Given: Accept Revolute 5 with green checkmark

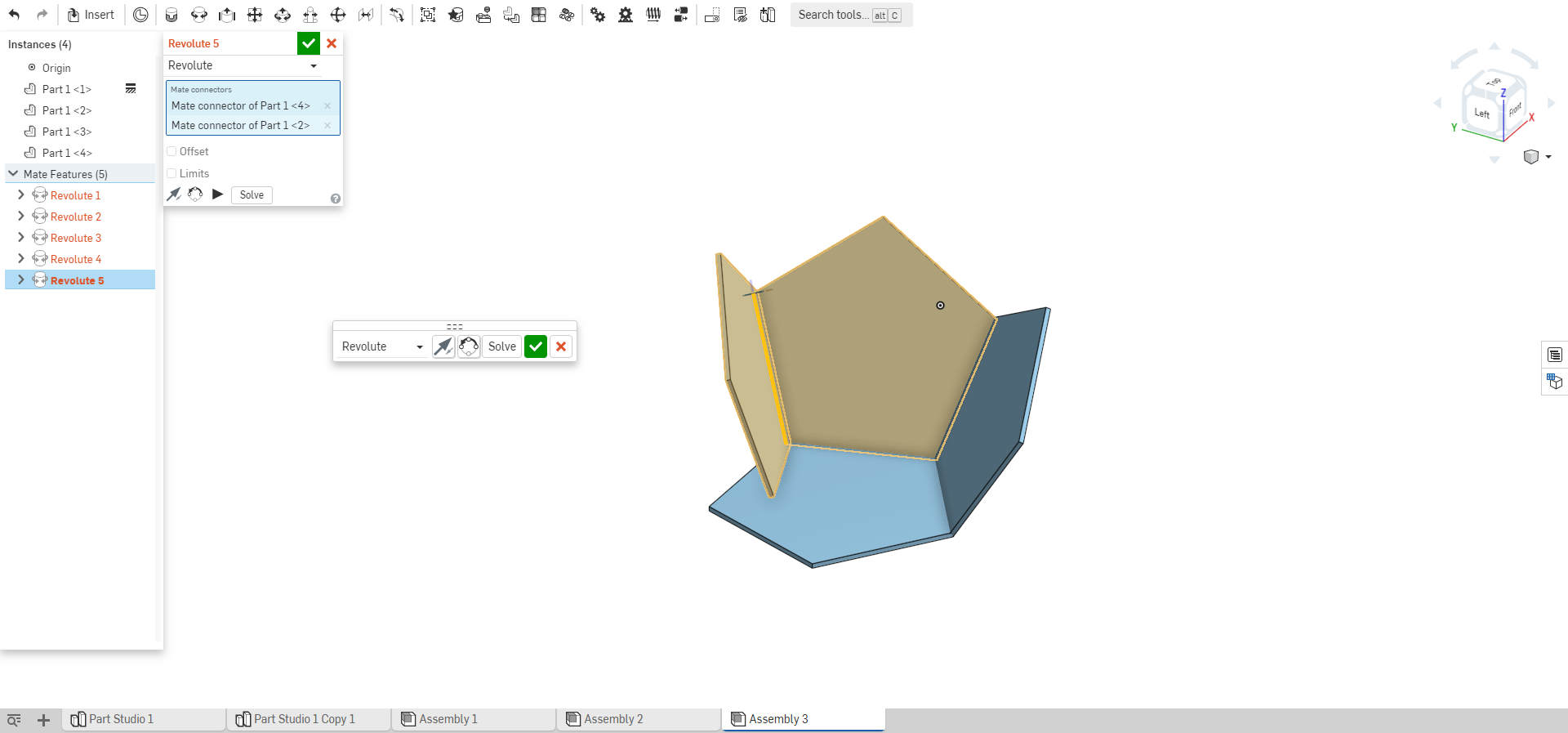Looking at the screenshot, I should click(309, 43).
